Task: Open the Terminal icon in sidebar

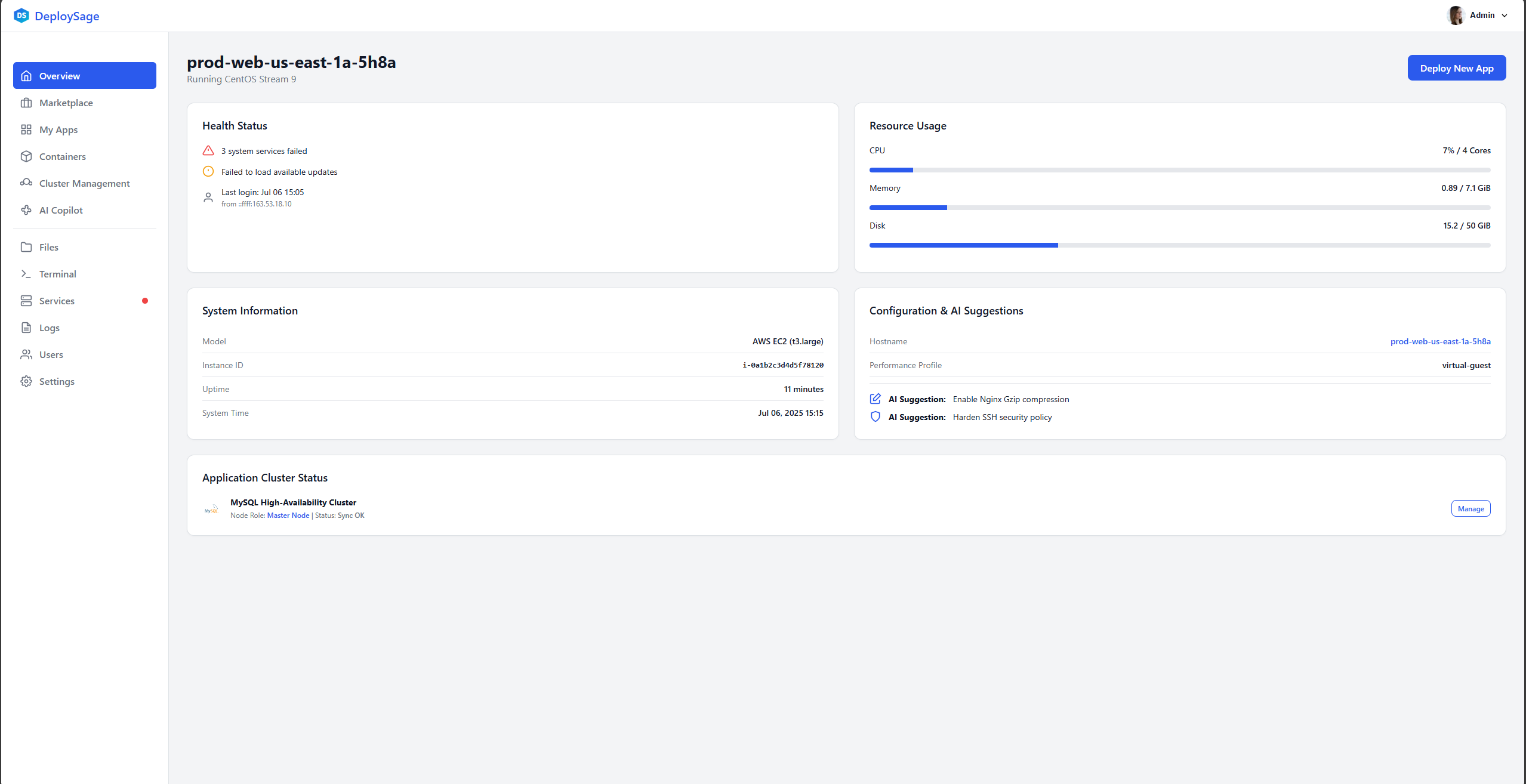Action: 26,273
